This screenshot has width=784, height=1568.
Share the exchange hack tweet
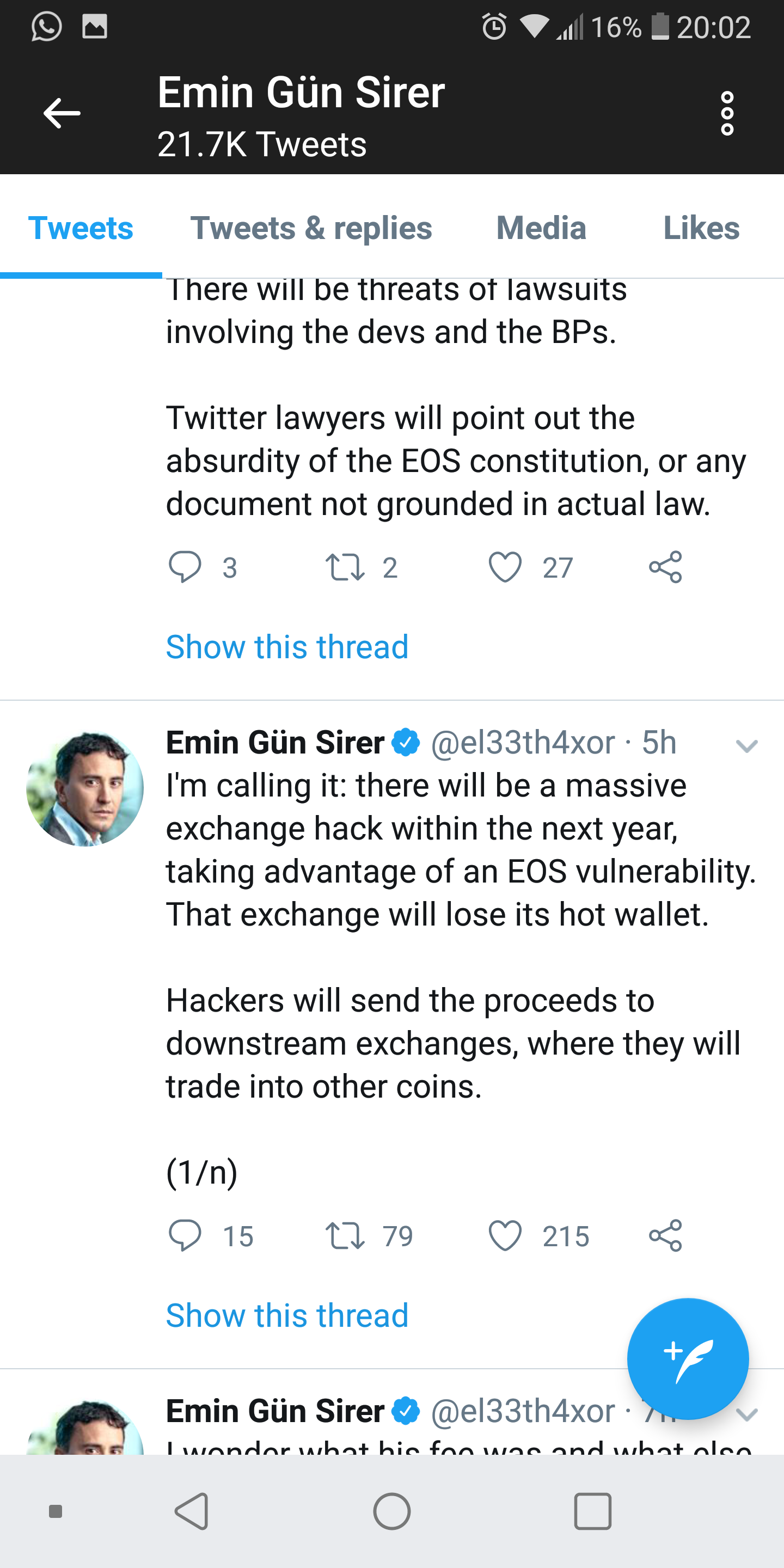coord(665,1235)
